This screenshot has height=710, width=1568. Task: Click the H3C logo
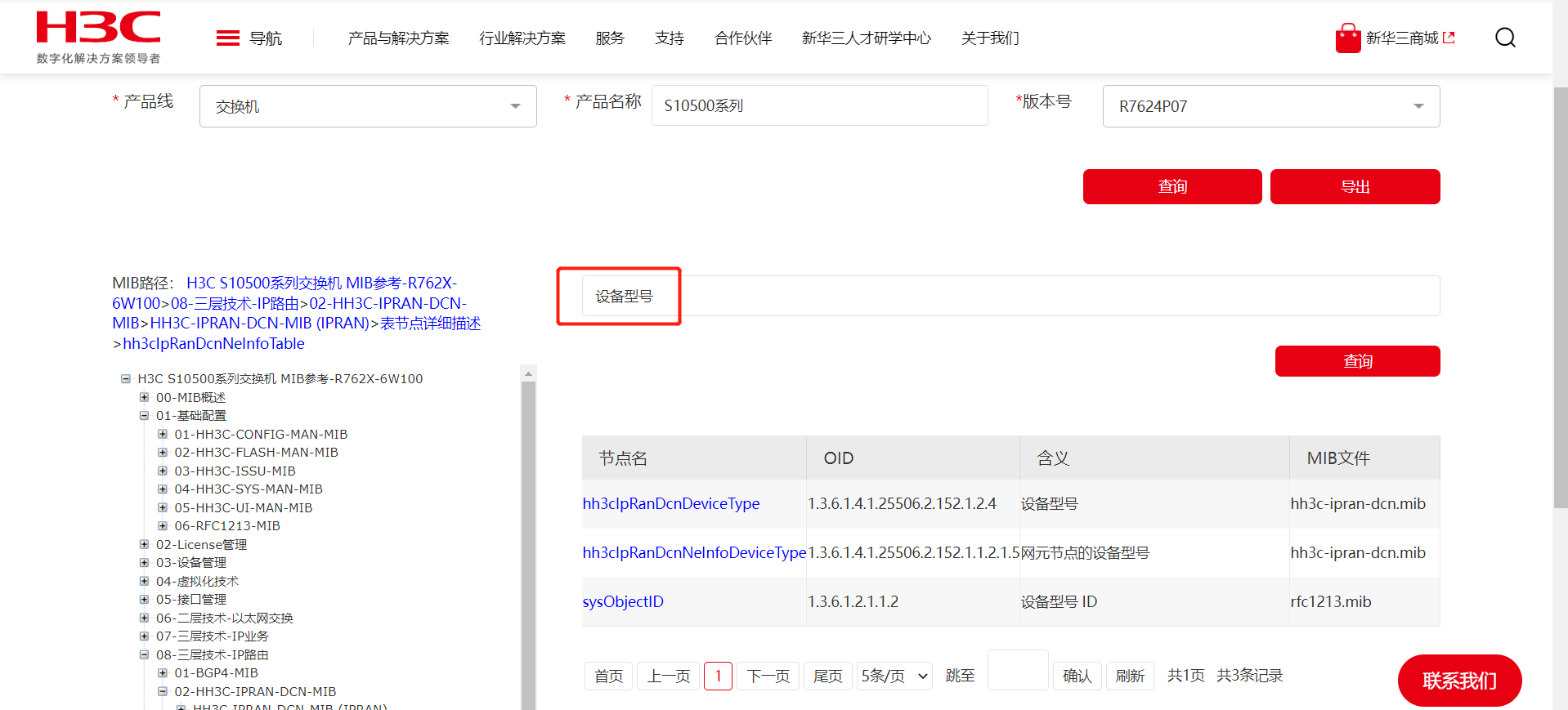point(98,37)
